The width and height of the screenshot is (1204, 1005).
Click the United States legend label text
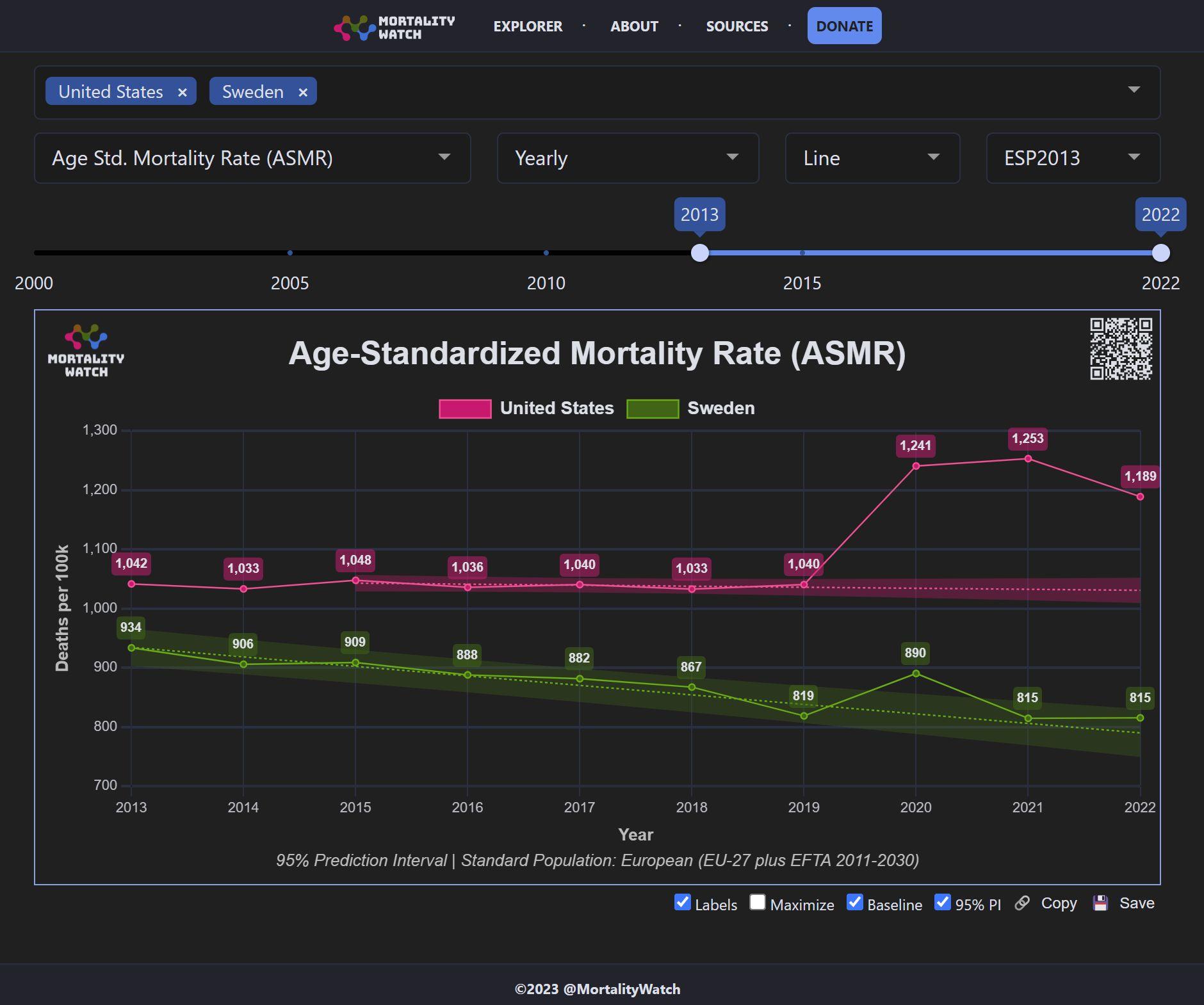(x=557, y=408)
